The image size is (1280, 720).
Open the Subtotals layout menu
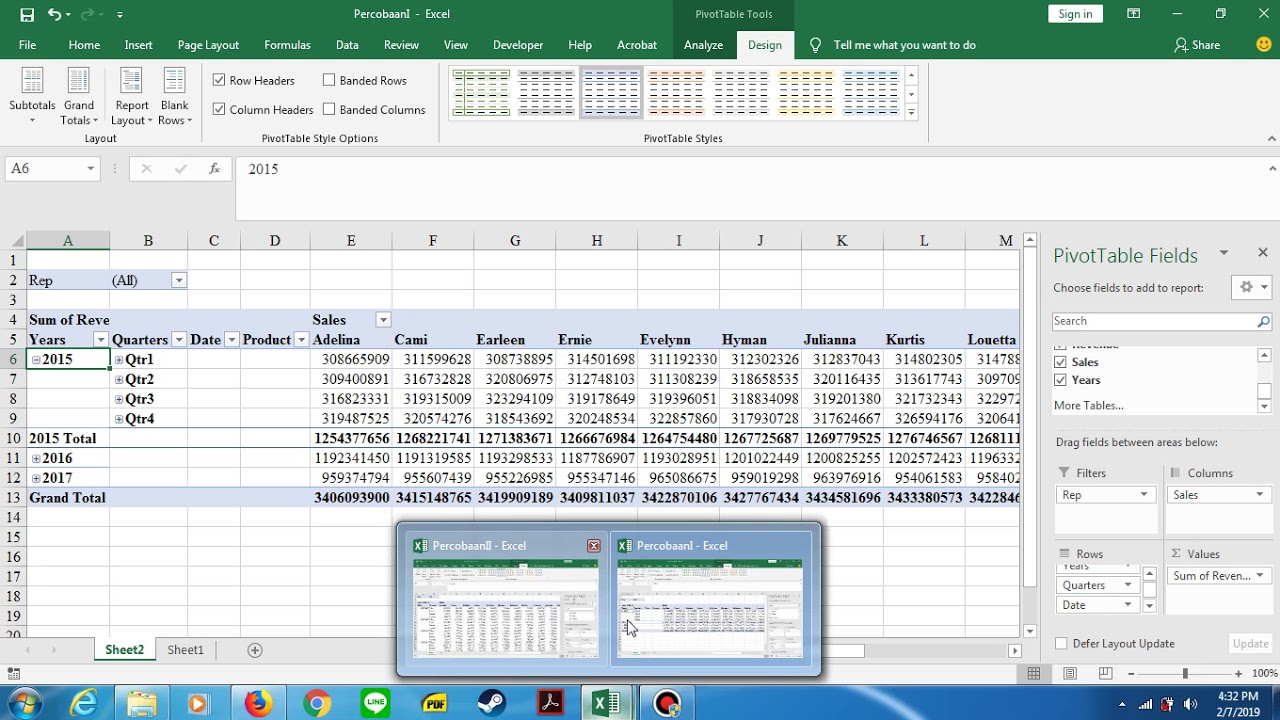point(32,97)
